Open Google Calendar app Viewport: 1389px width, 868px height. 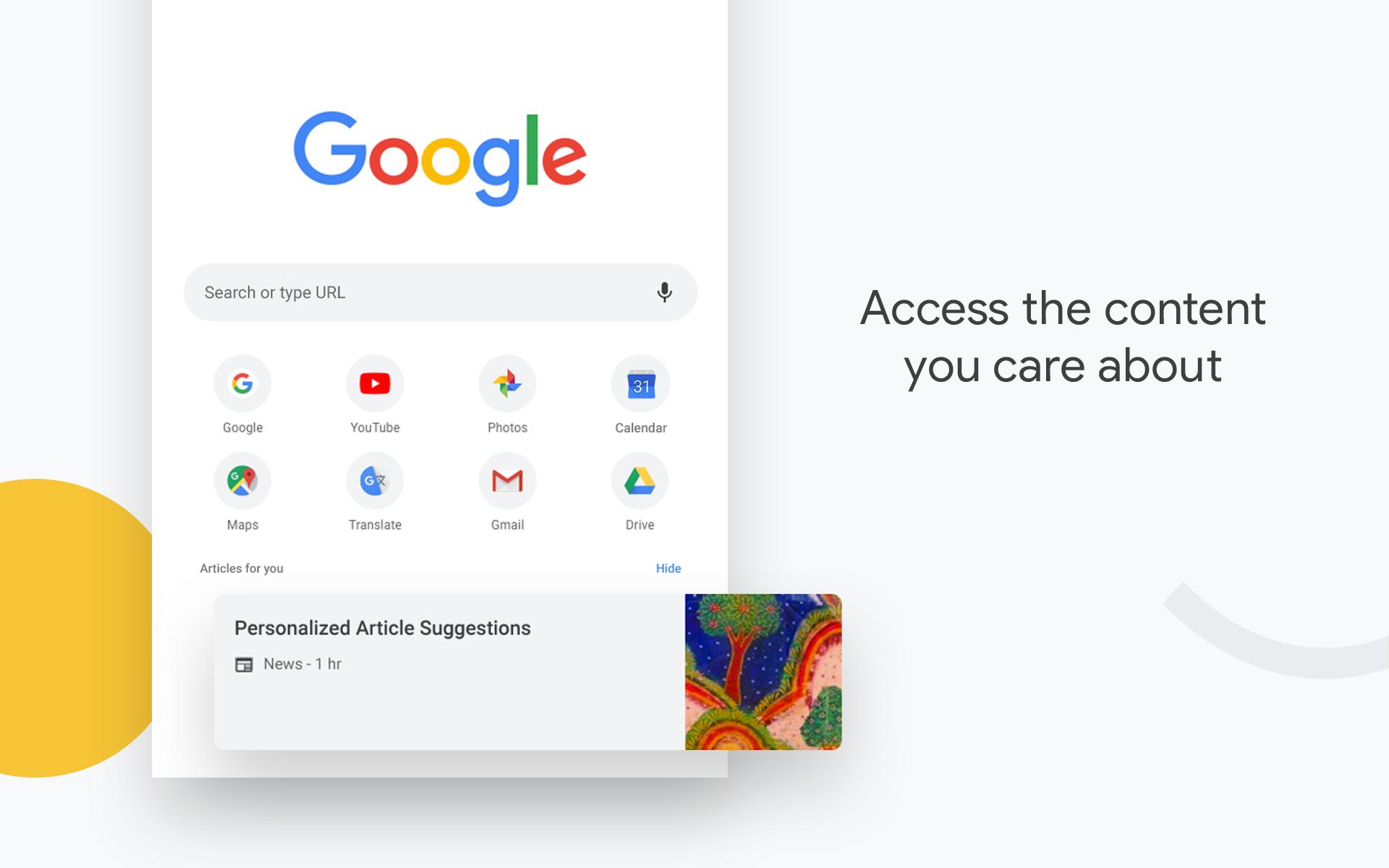click(x=639, y=385)
